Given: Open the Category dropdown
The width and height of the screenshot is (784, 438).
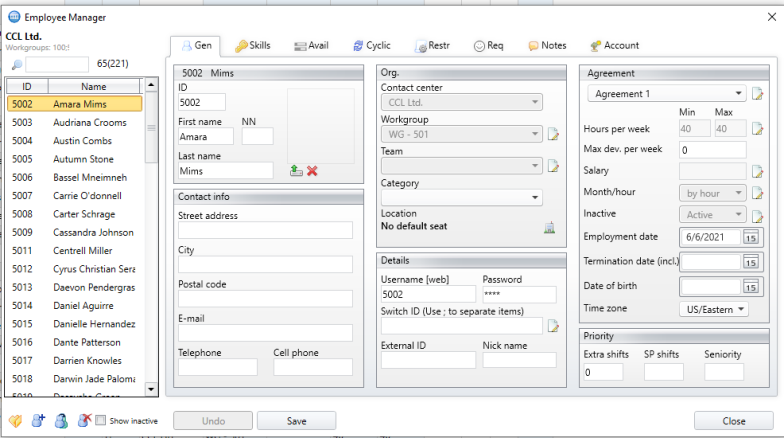Looking at the screenshot, I should [x=462, y=198].
